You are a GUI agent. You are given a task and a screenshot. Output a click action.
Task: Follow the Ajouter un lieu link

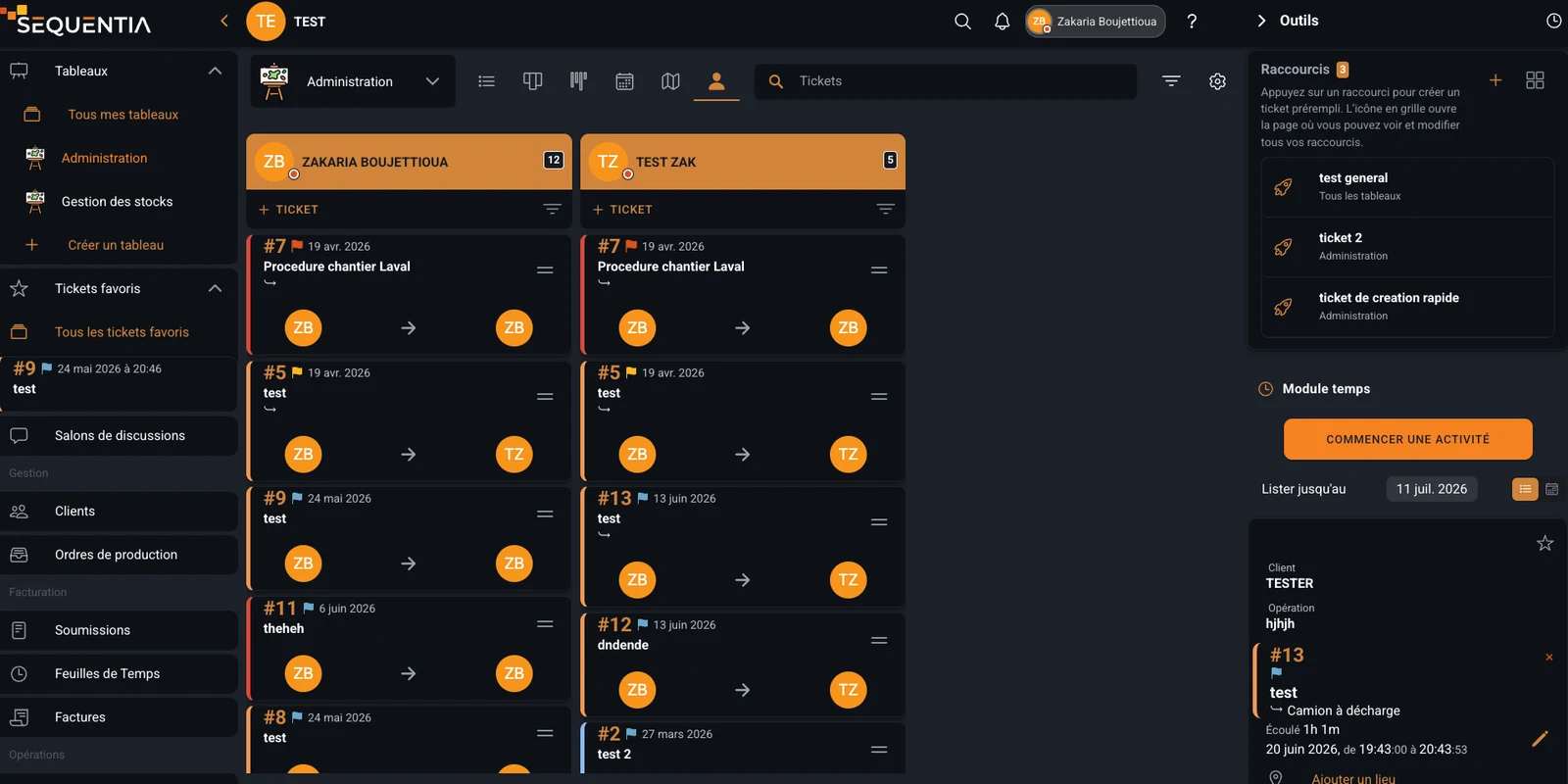coord(1353,778)
